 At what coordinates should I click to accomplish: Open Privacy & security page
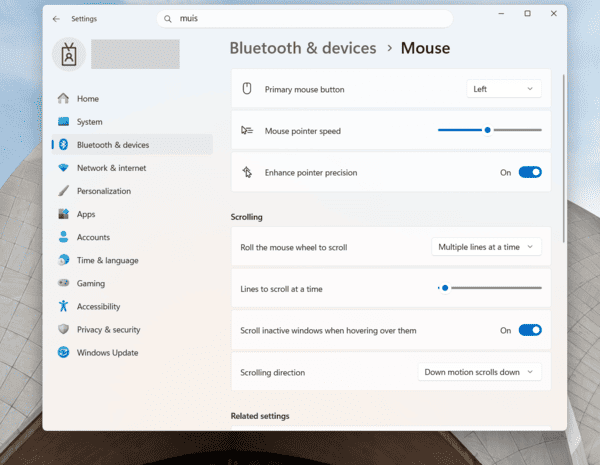point(132,329)
